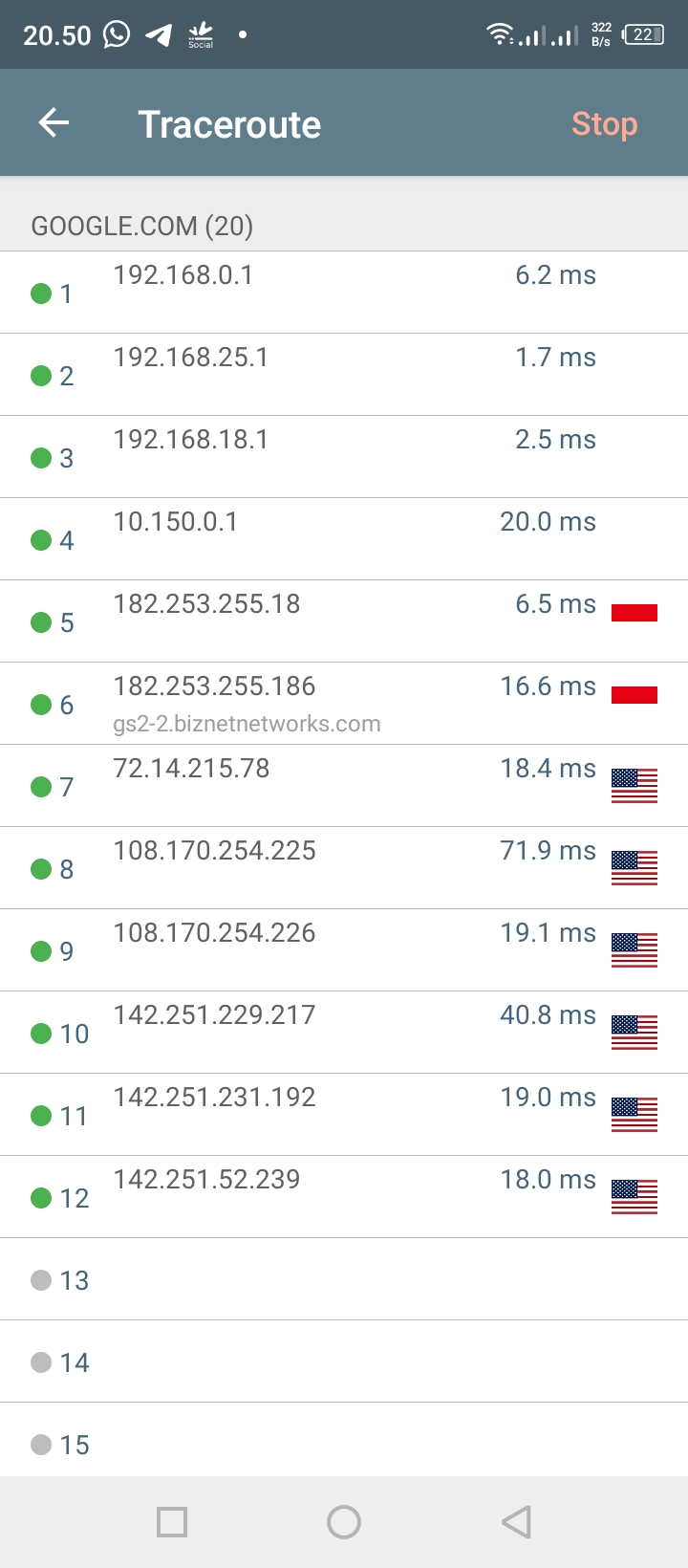Select hop 8 address 108.170.254.225
Image resolution: width=688 pixels, height=1568 pixels.
tap(214, 850)
